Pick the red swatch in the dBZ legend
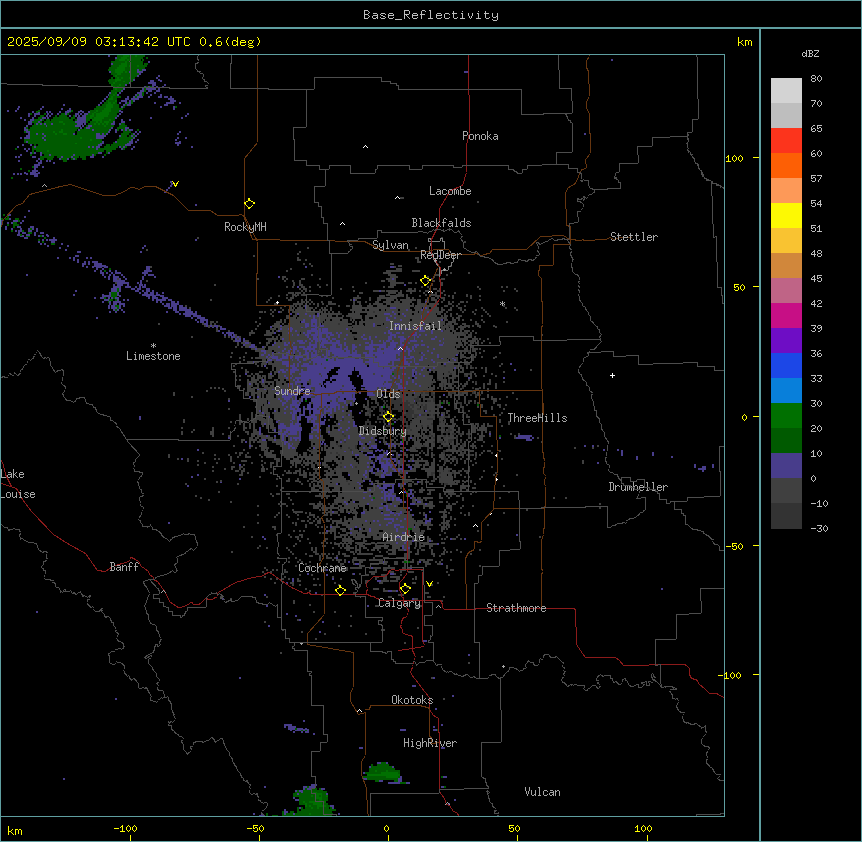The width and height of the screenshot is (862, 842). click(x=786, y=140)
